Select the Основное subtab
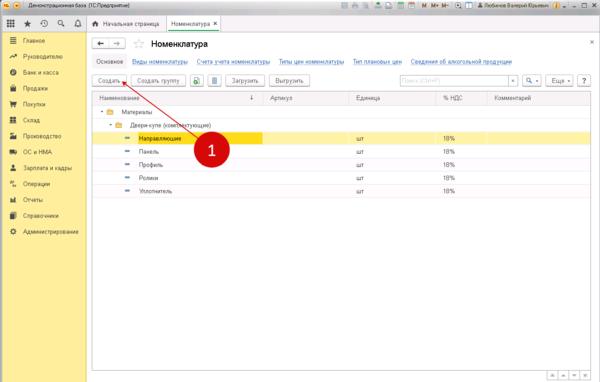 (109, 62)
